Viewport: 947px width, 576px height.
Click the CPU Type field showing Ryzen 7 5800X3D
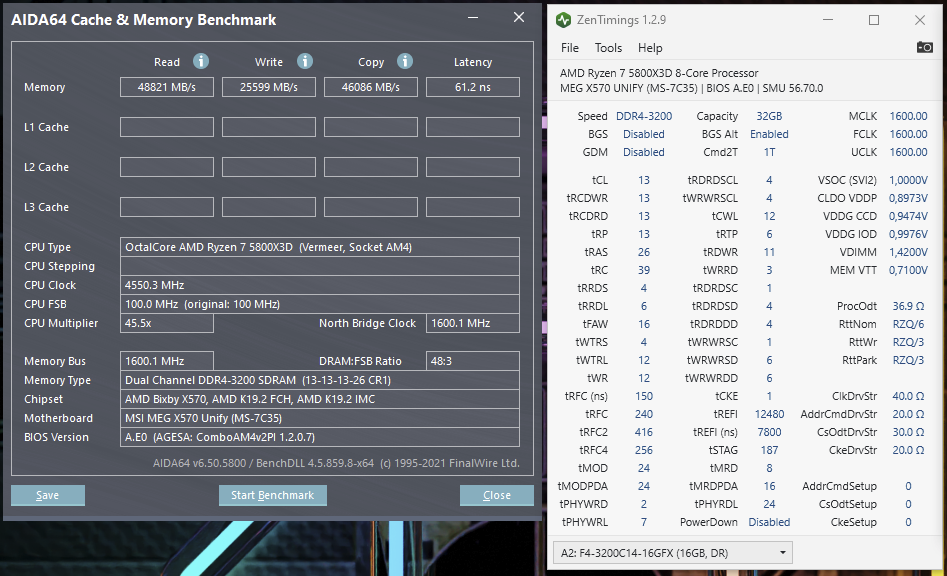pyautogui.click(x=319, y=247)
